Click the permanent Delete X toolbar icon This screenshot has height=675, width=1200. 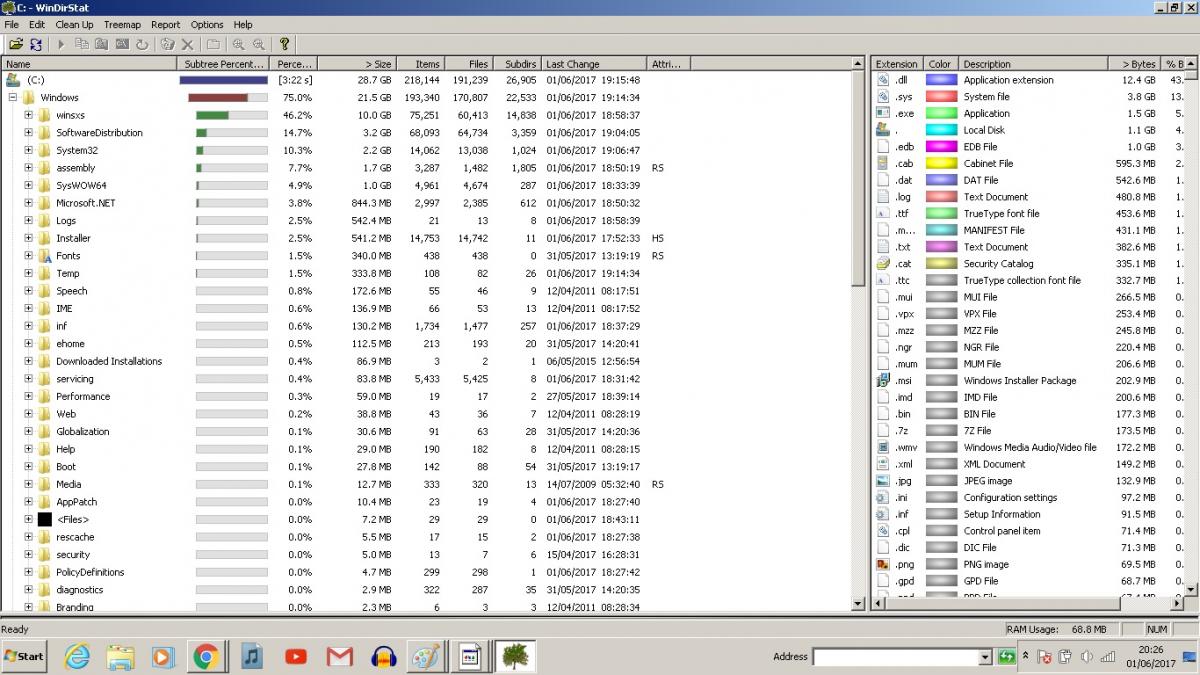[x=187, y=44]
